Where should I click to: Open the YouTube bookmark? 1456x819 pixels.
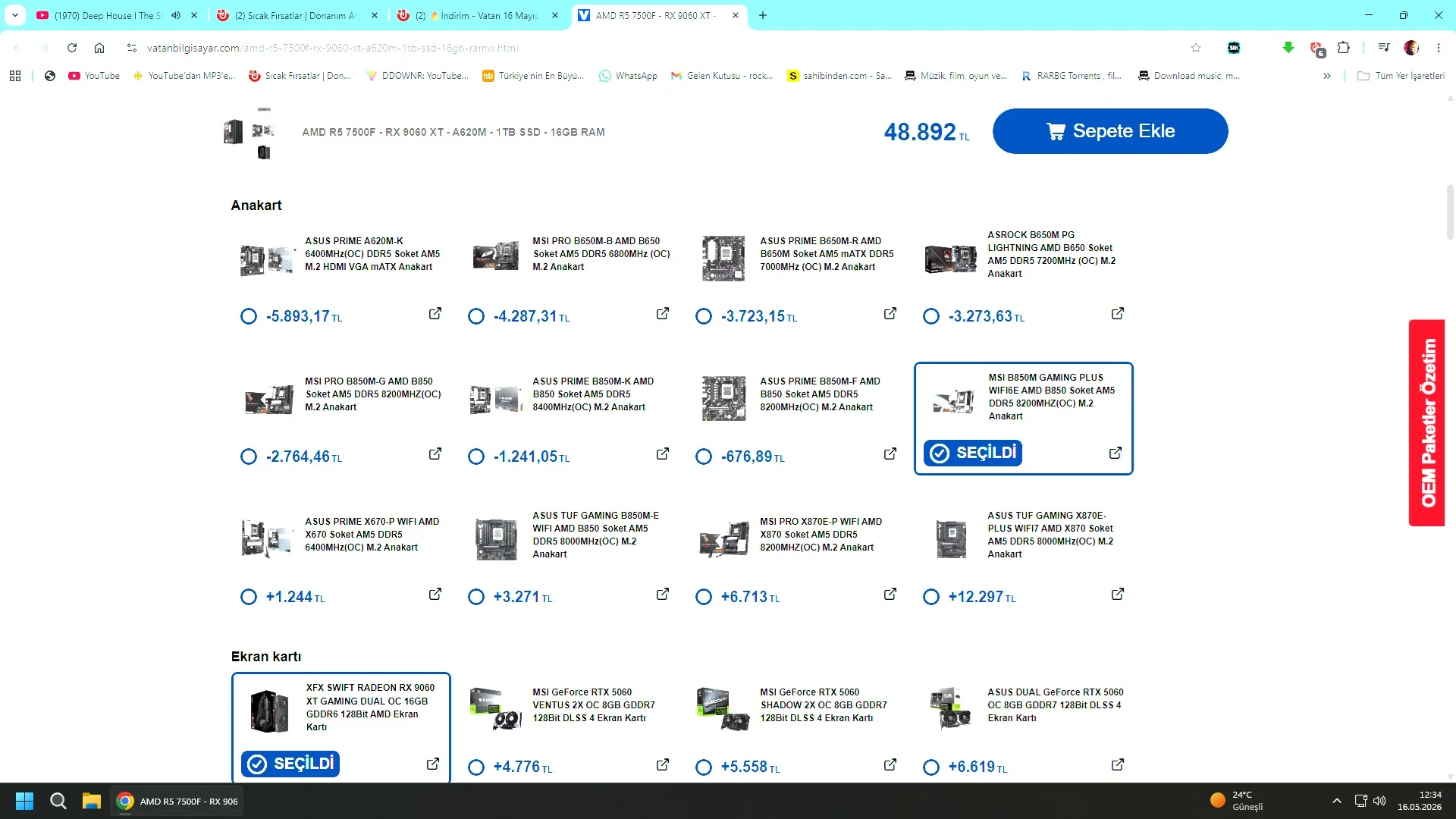pyautogui.click(x=94, y=76)
